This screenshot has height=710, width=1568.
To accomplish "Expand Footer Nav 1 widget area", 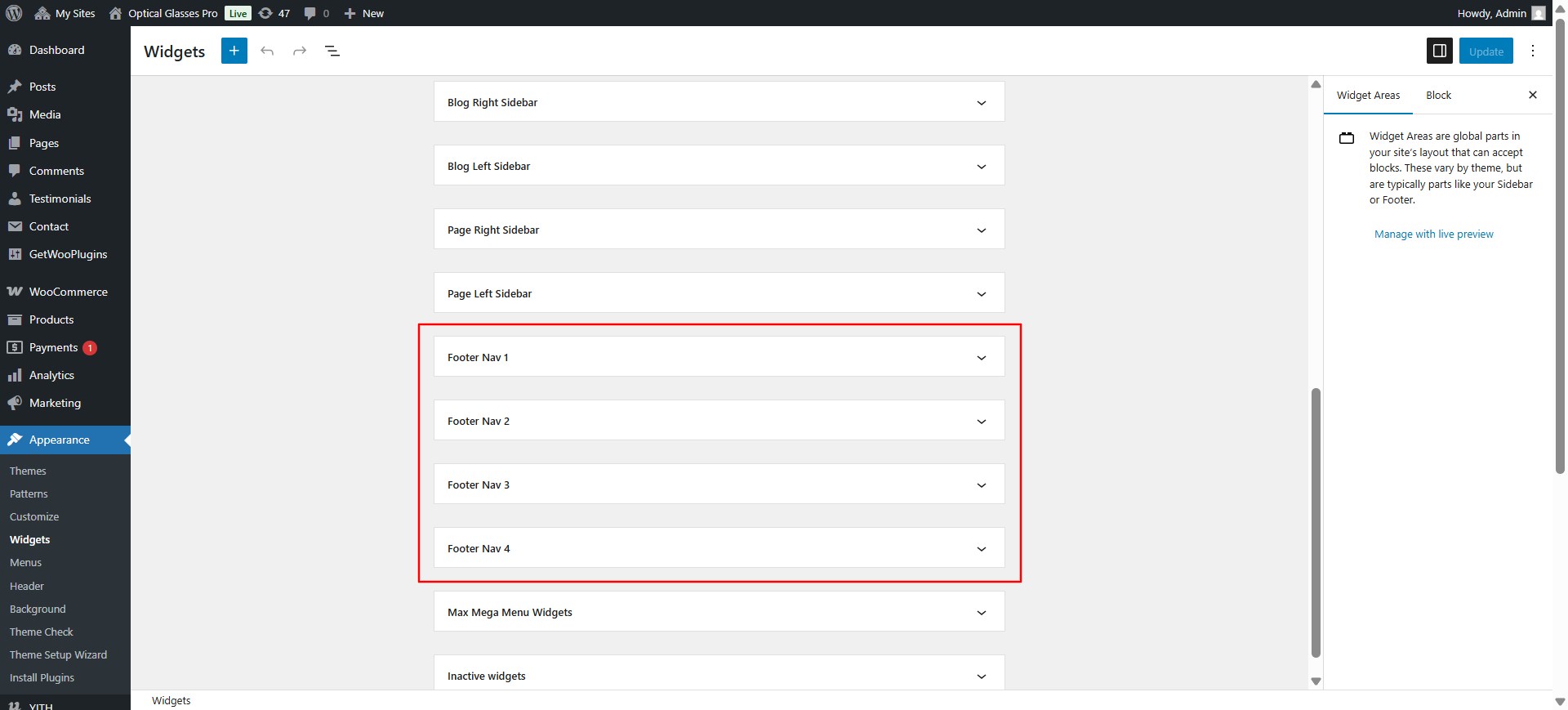I will point(719,357).
